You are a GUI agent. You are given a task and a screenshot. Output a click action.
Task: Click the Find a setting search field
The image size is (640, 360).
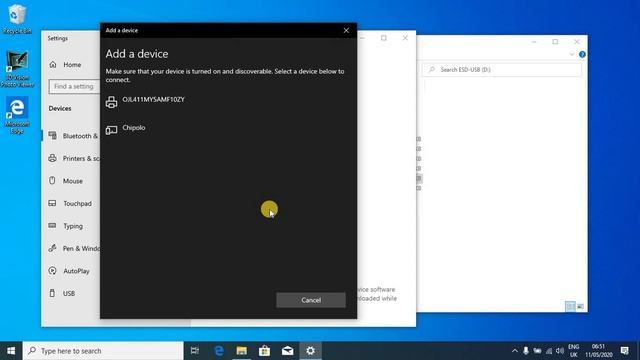[75, 87]
